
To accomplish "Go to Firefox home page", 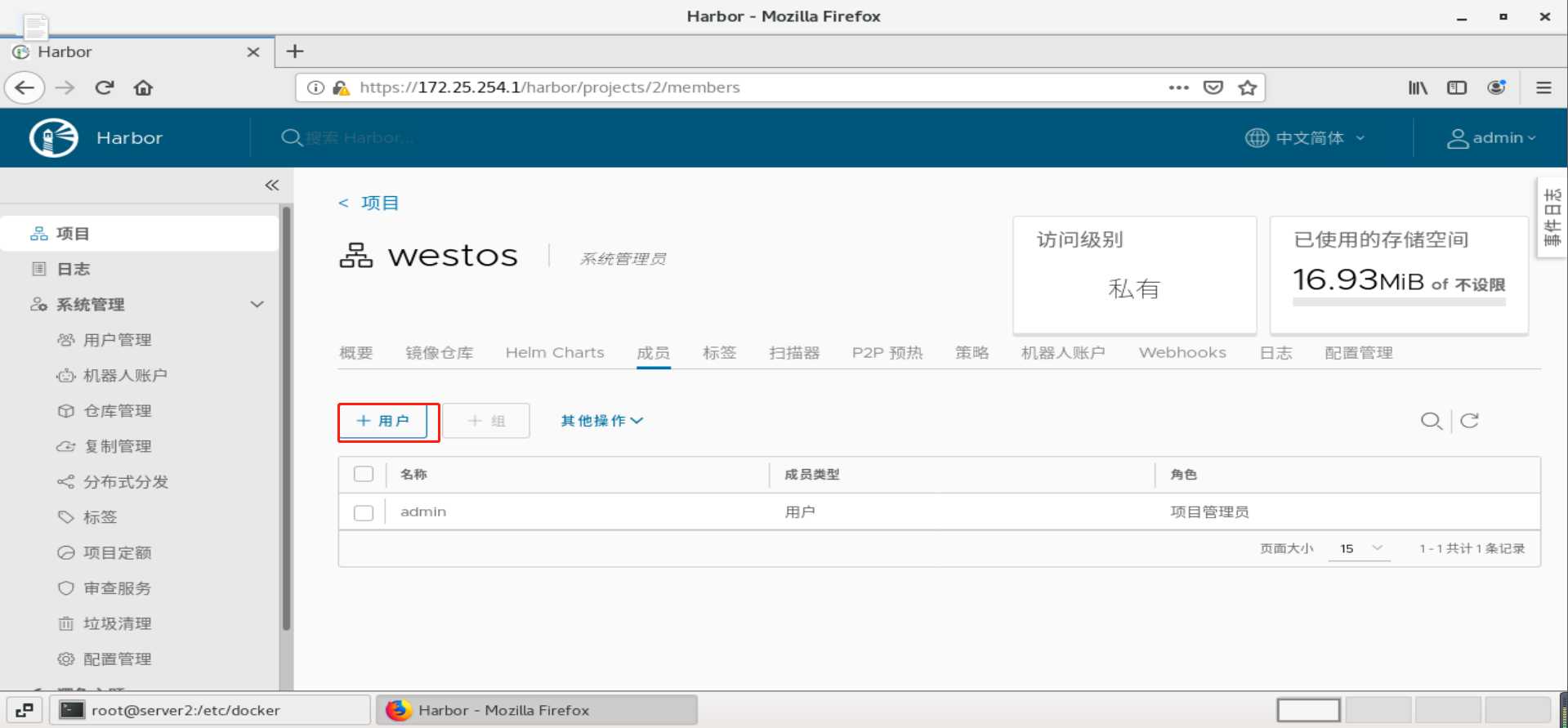I will [x=143, y=87].
